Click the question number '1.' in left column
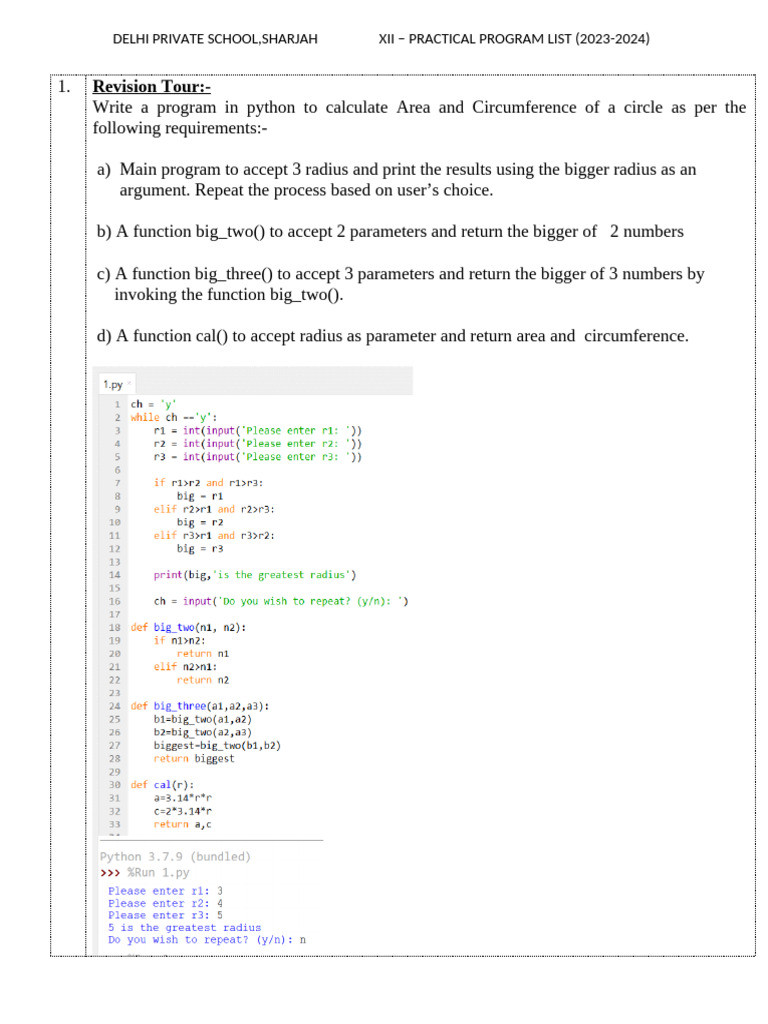This screenshot has width=768, height=1024. tap(64, 86)
